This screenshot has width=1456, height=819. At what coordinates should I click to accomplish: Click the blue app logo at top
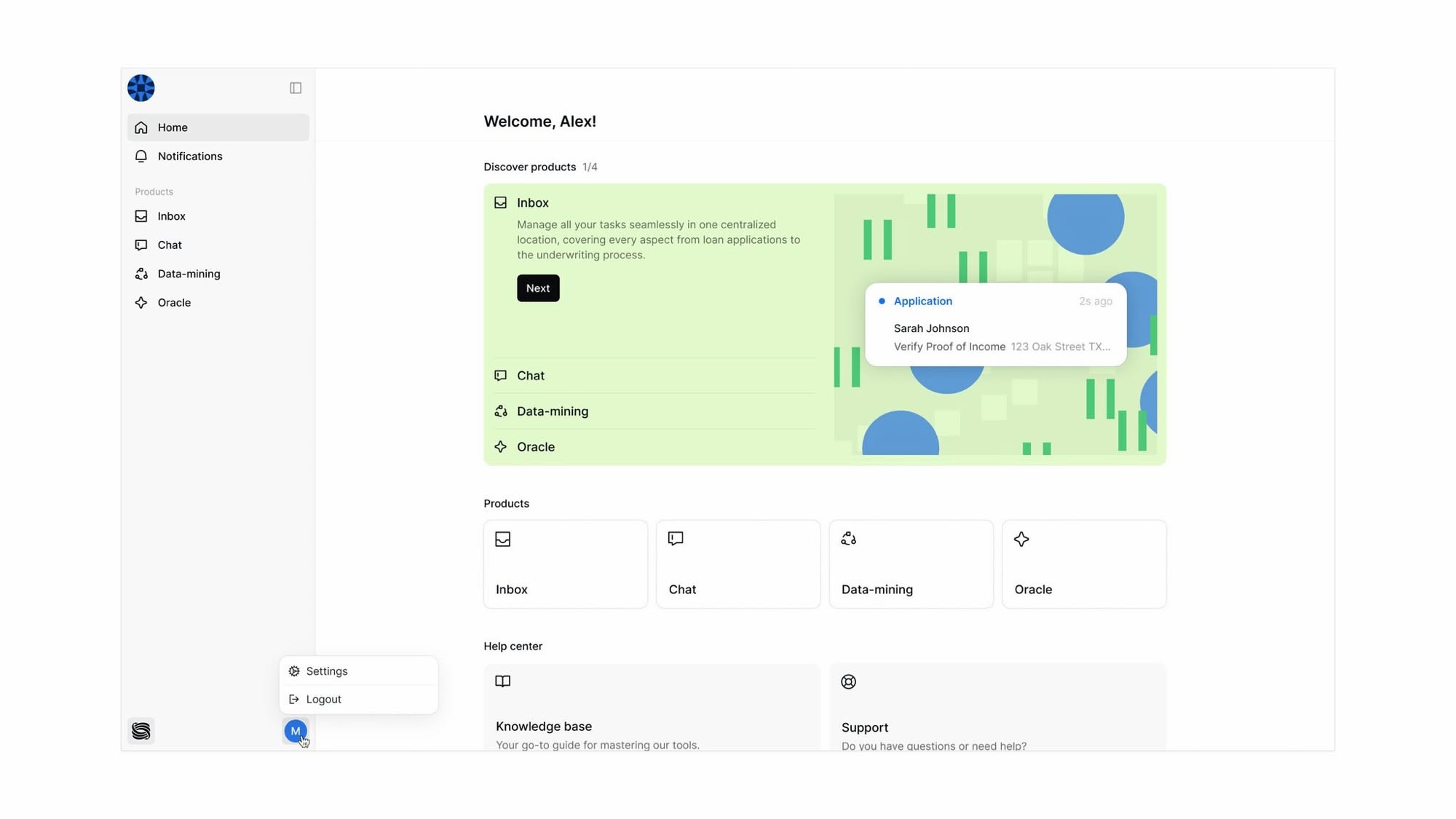141,88
